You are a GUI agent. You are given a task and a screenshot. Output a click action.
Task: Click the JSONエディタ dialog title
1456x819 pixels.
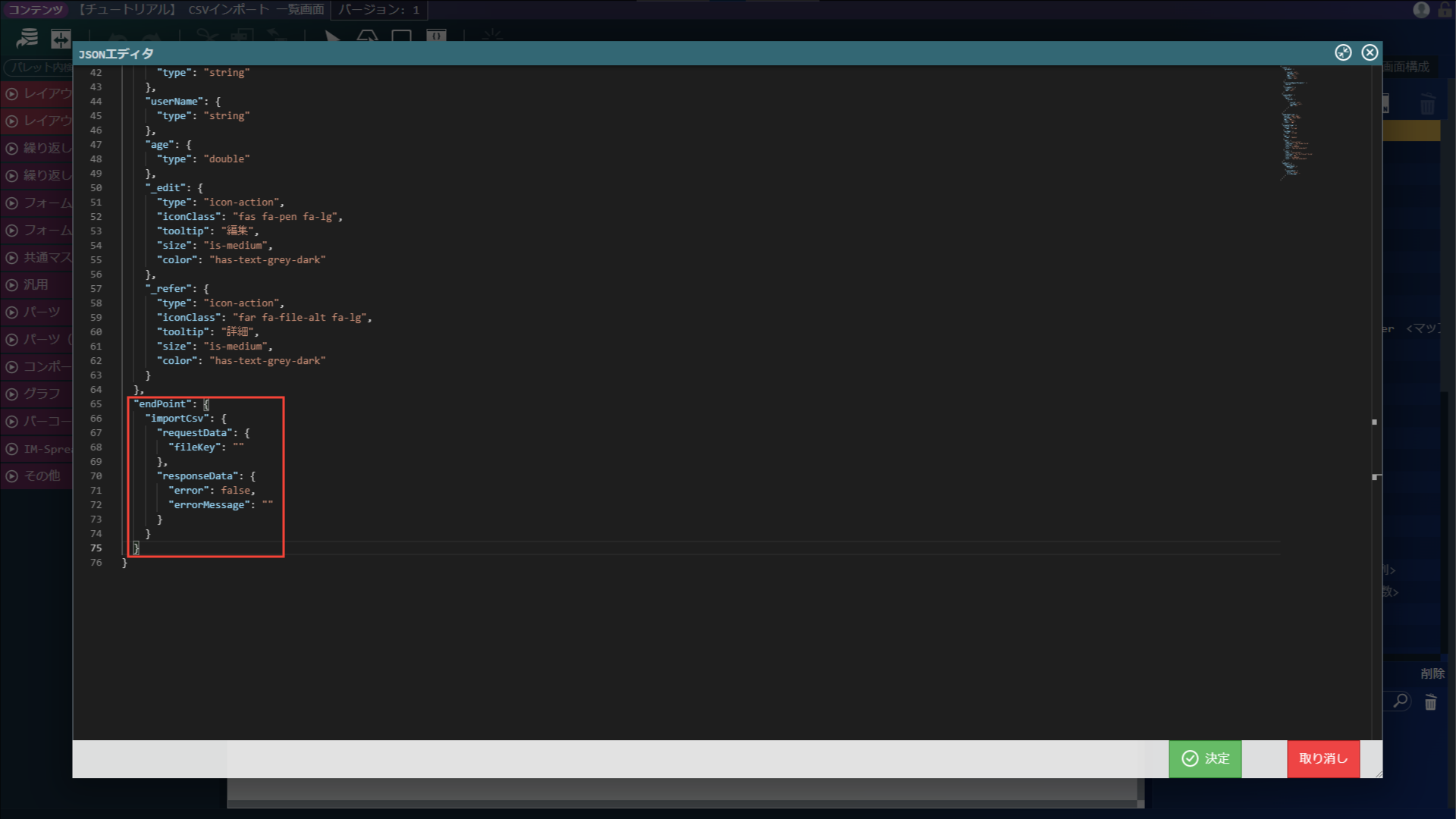coord(116,53)
